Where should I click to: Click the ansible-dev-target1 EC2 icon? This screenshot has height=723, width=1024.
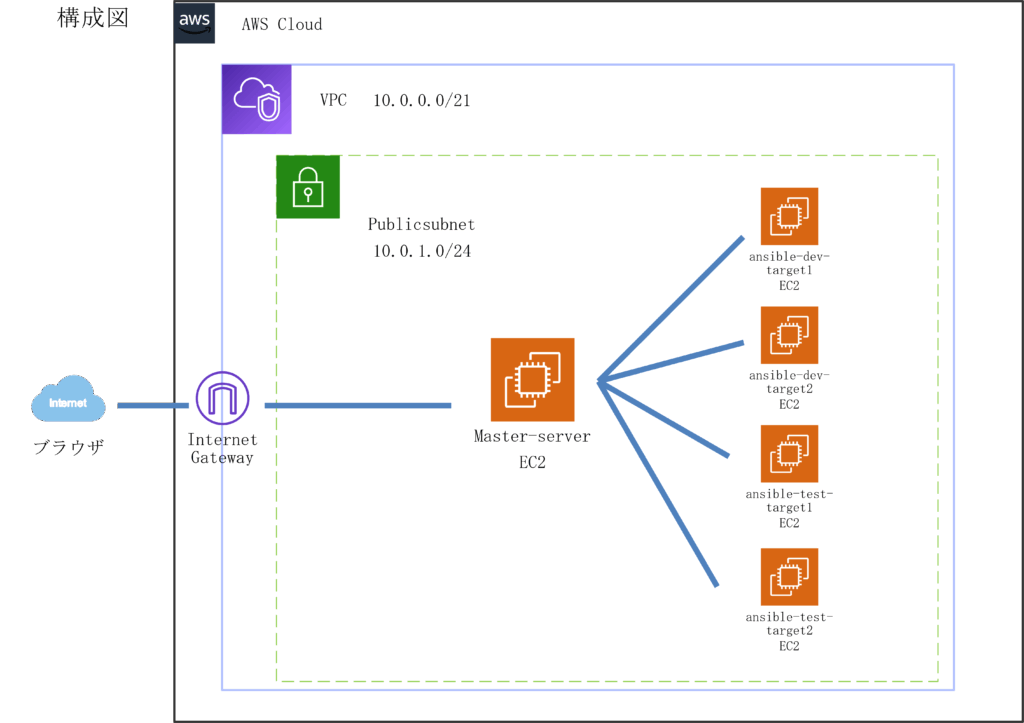[789, 216]
